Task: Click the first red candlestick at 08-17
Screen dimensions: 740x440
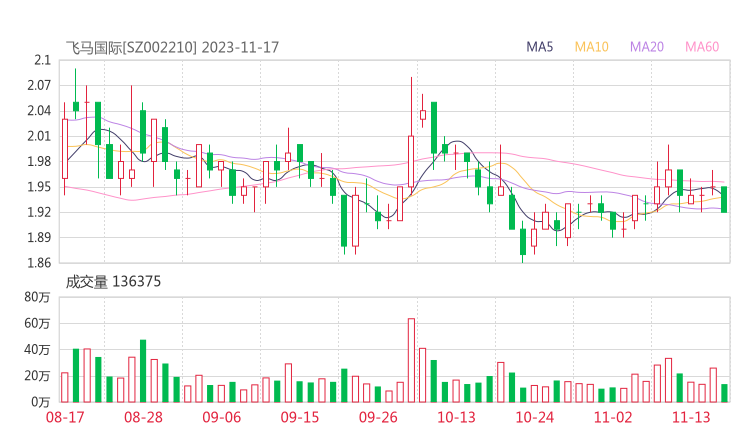Action: [65, 149]
